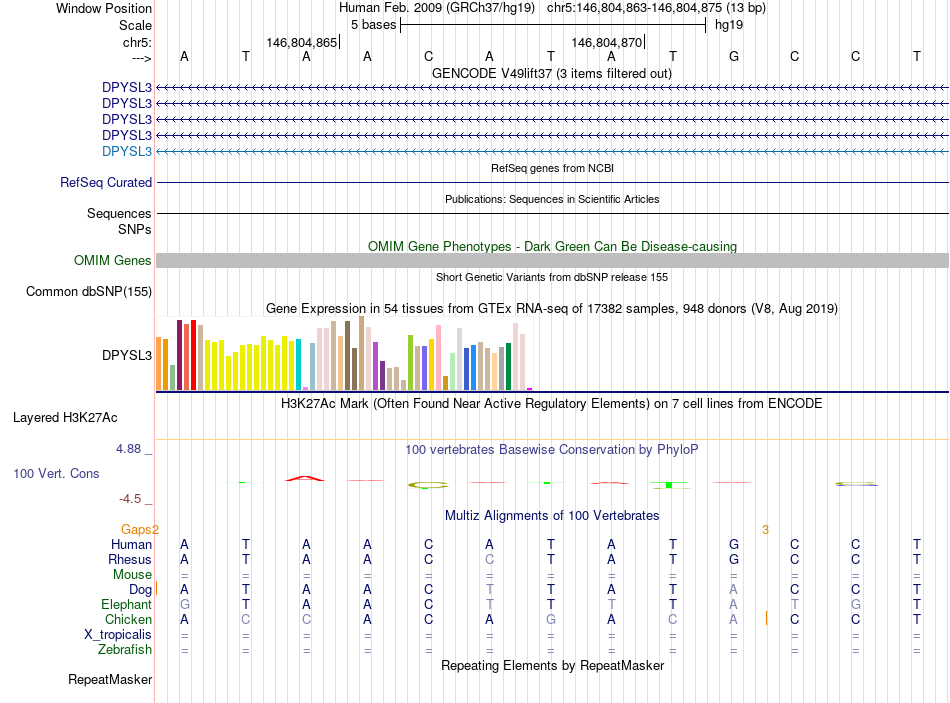
Task: Click the -4.5 PhyloP minimum value
Action: (130, 499)
